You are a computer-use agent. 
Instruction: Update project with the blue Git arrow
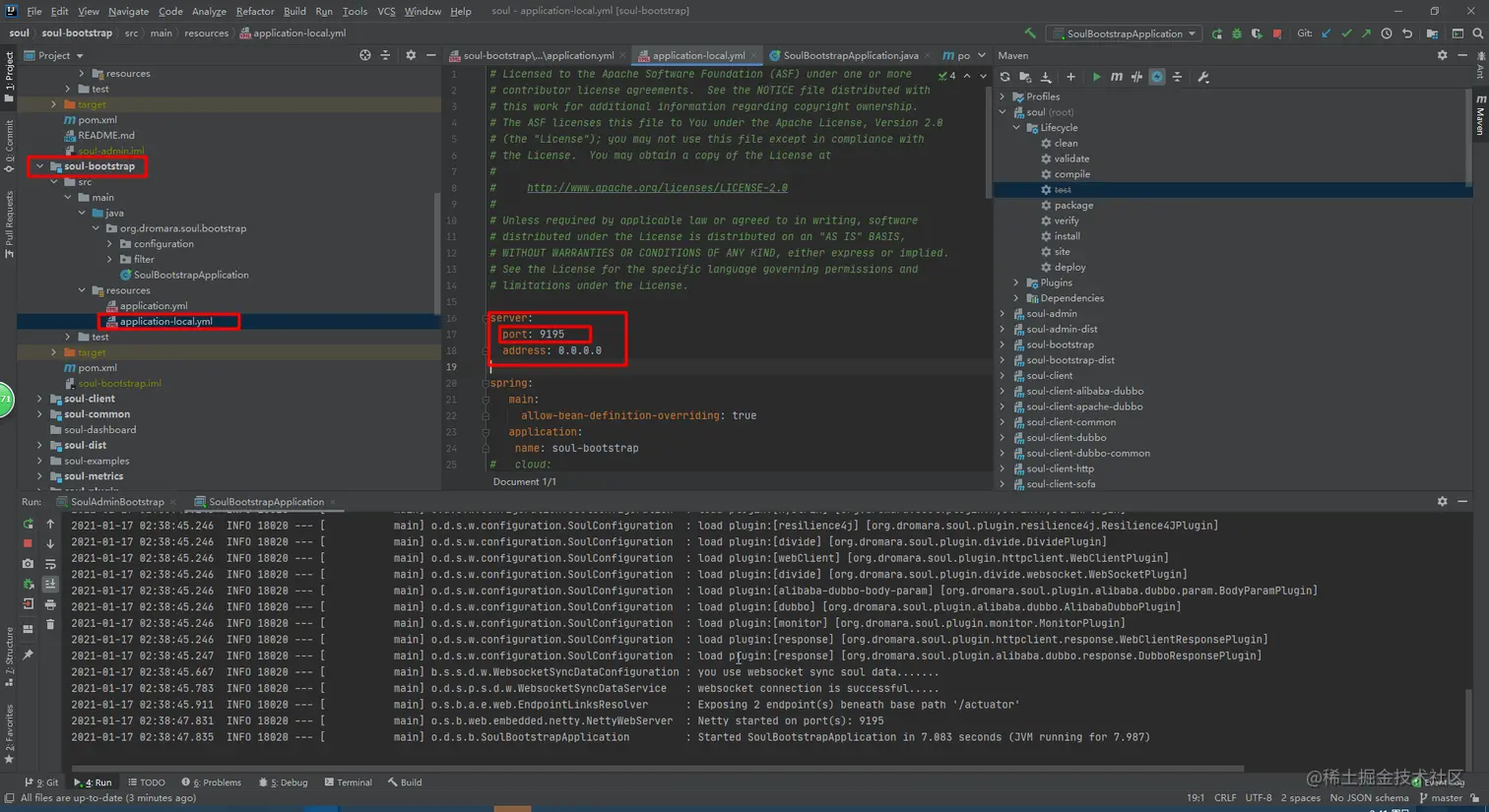[x=1327, y=33]
